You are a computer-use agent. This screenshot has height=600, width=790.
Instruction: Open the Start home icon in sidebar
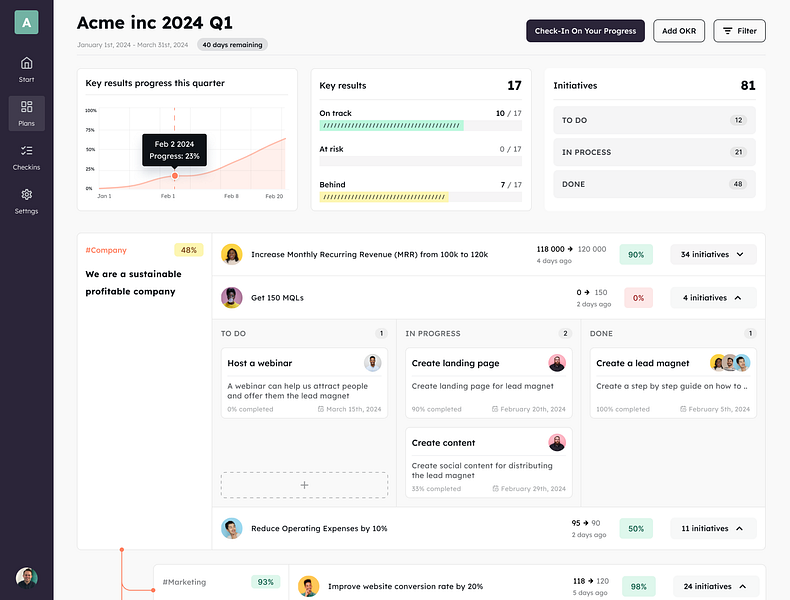click(x=27, y=63)
